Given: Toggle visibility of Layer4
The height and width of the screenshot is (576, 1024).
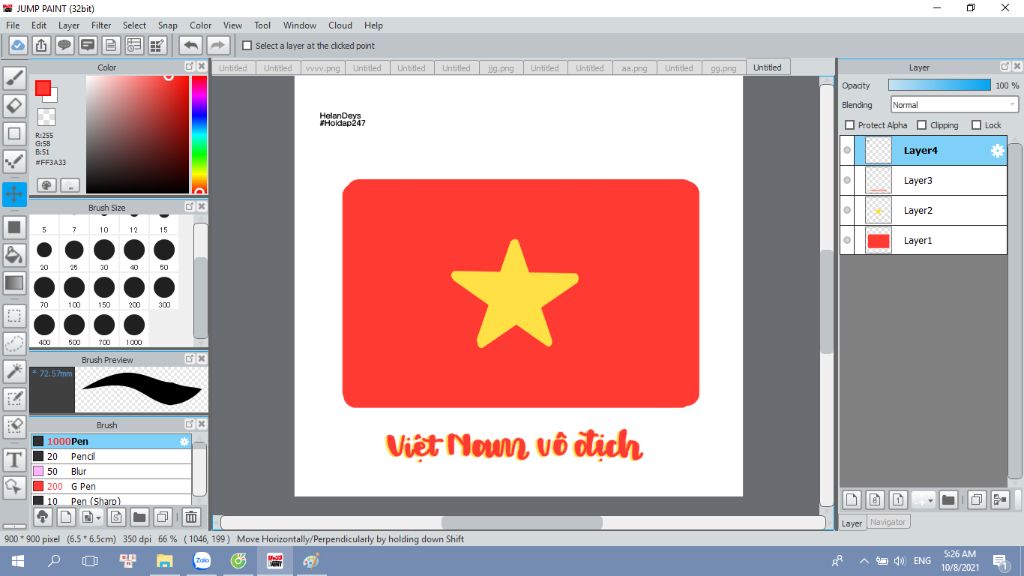Looking at the screenshot, I should tap(847, 150).
